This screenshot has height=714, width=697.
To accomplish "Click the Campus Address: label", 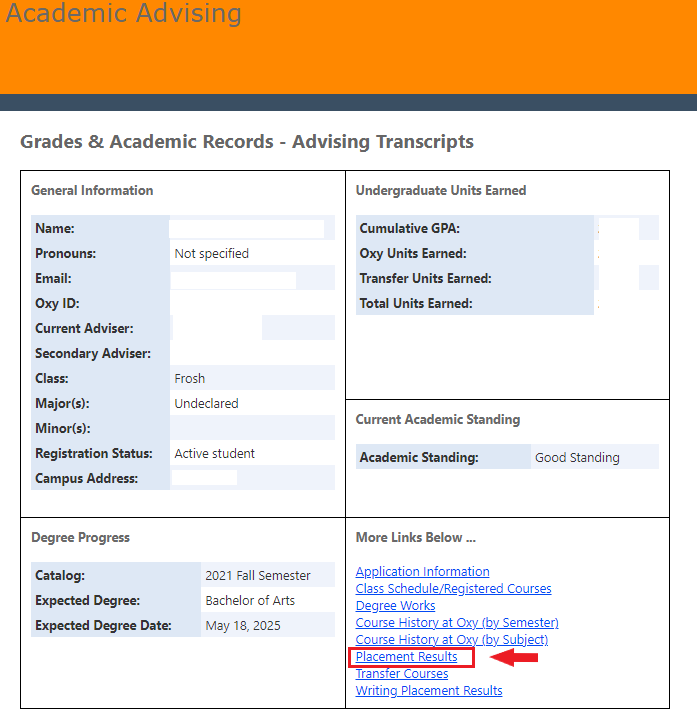I will 86,479.
